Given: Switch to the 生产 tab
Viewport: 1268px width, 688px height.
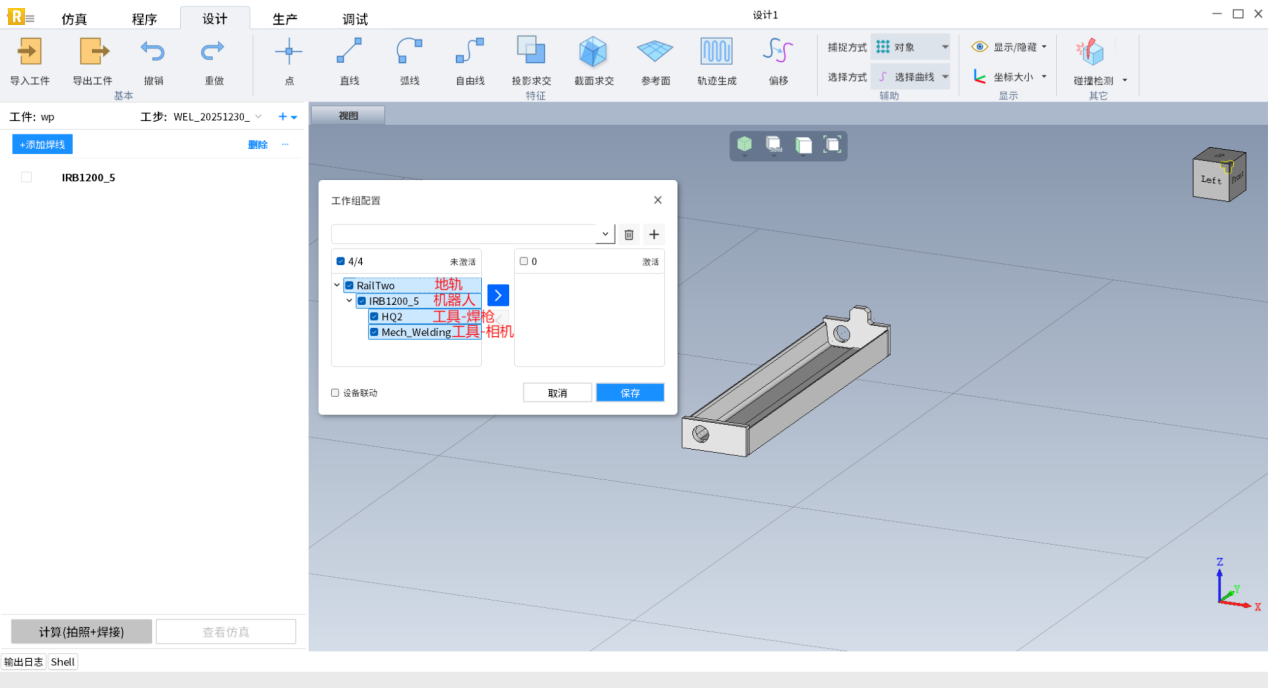Looking at the screenshot, I should [x=285, y=19].
